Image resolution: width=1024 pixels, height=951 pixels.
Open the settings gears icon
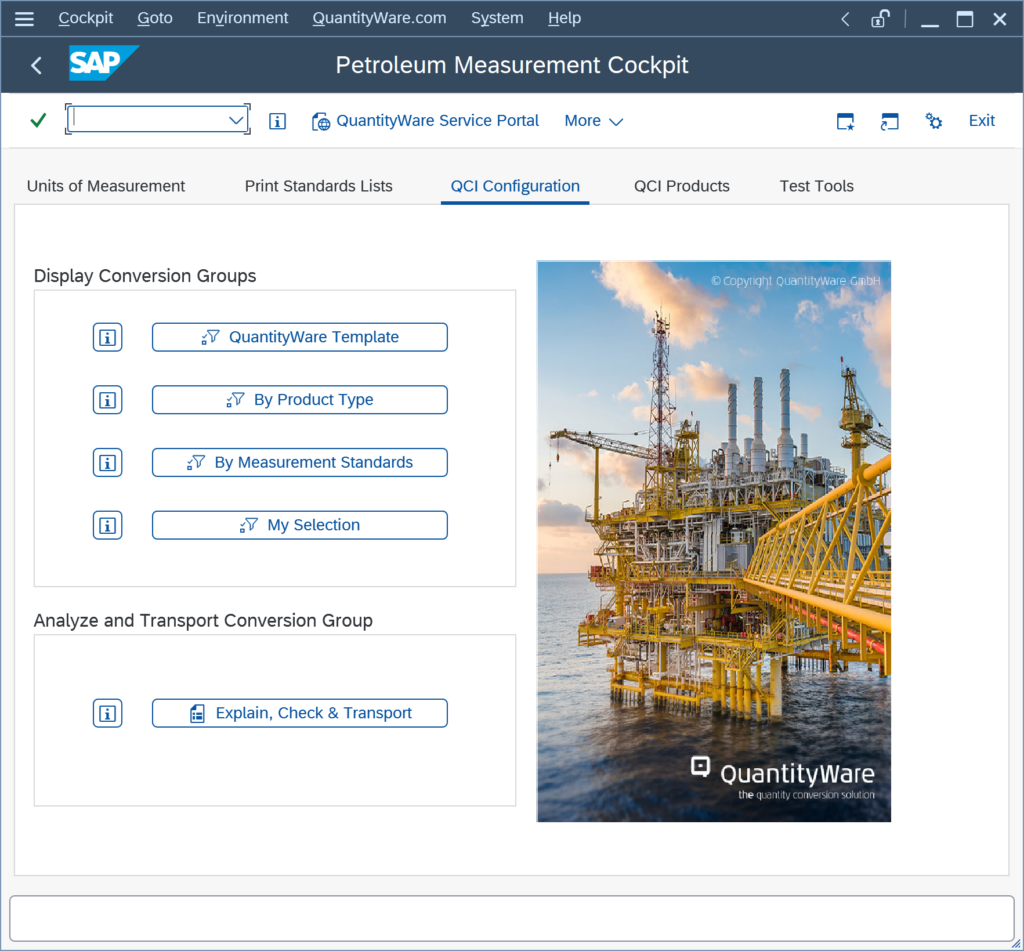(933, 121)
